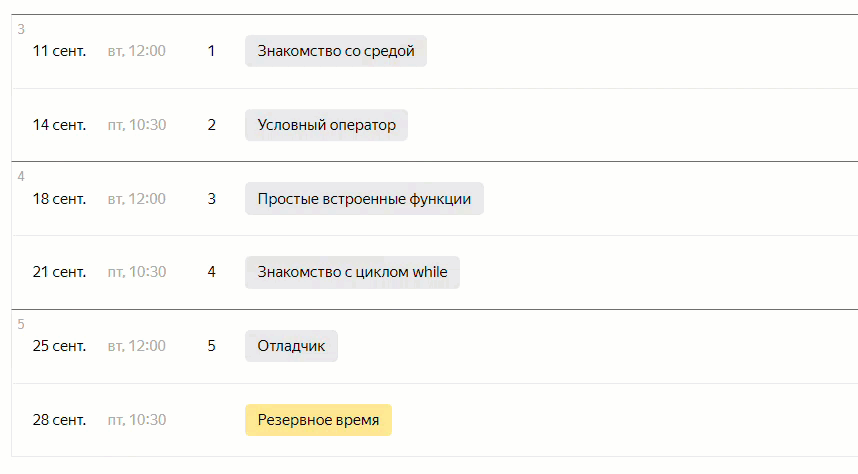
Task: Select the 18 сент. date entry
Action: click(59, 199)
